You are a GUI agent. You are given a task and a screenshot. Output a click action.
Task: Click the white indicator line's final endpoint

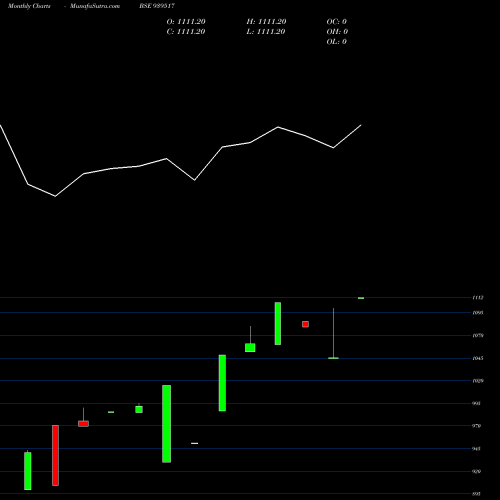coord(361,125)
